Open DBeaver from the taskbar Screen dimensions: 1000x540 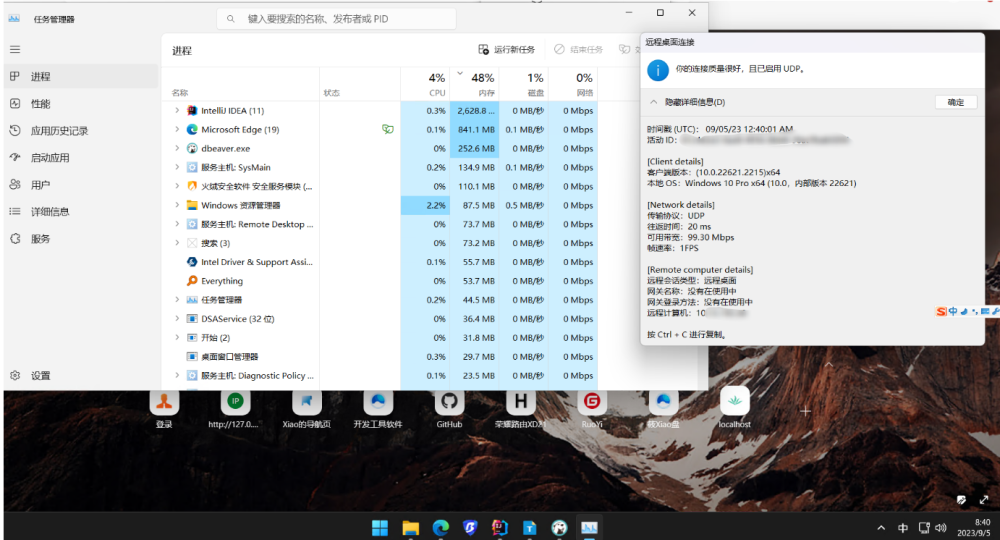[x=559, y=528]
